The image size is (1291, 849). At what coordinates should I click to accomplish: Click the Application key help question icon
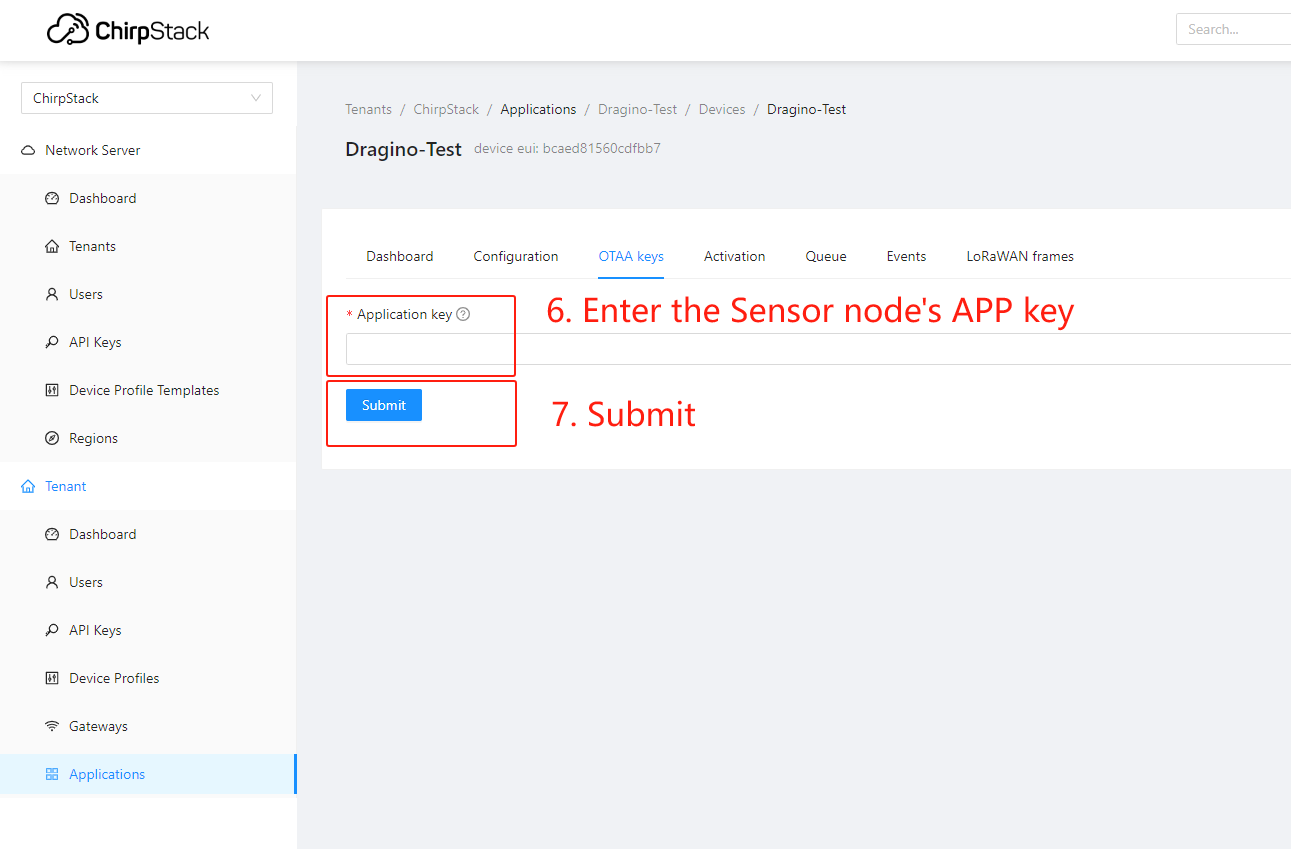[463, 314]
